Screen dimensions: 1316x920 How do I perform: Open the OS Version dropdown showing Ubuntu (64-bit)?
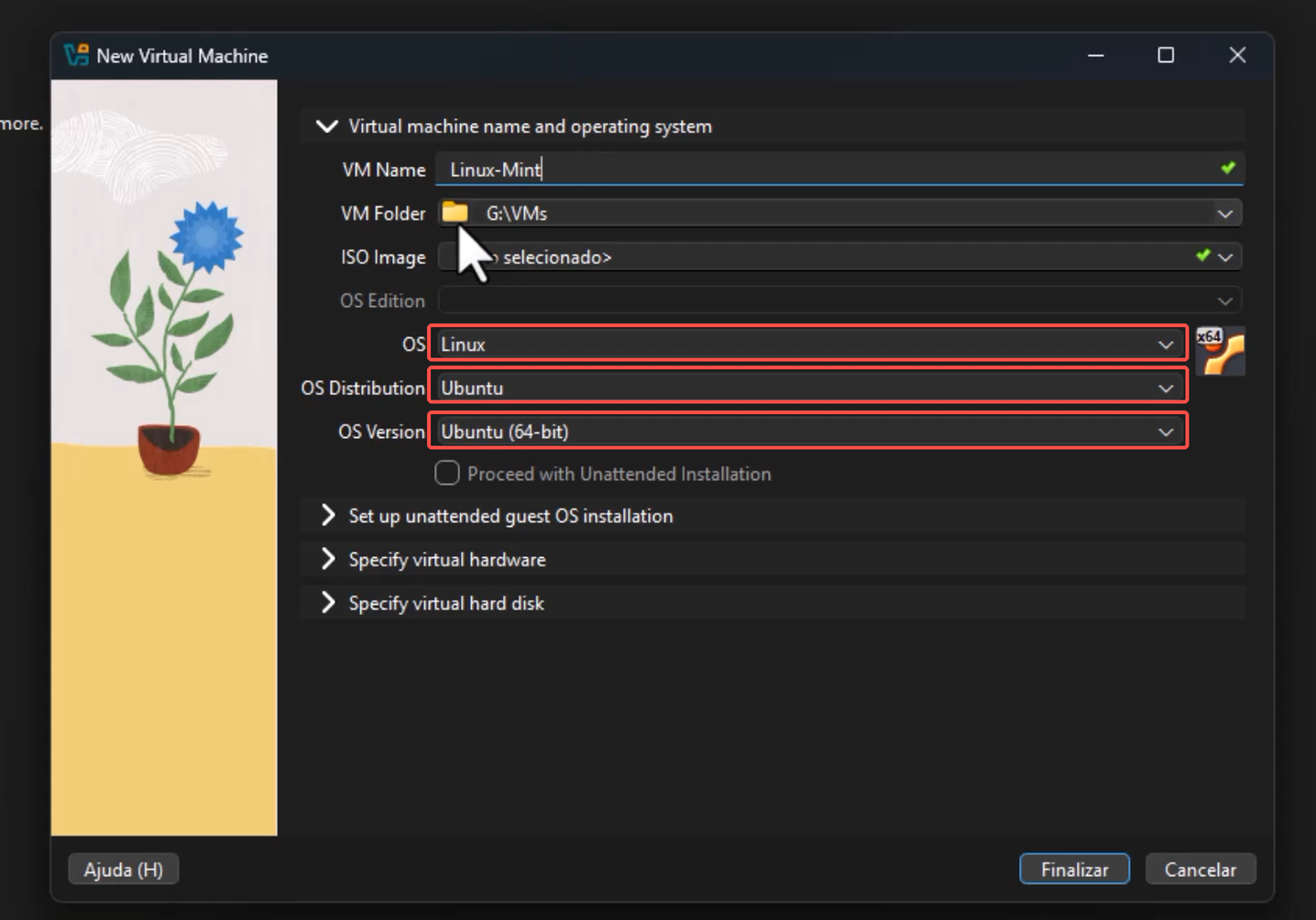pyautogui.click(x=808, y=431)
